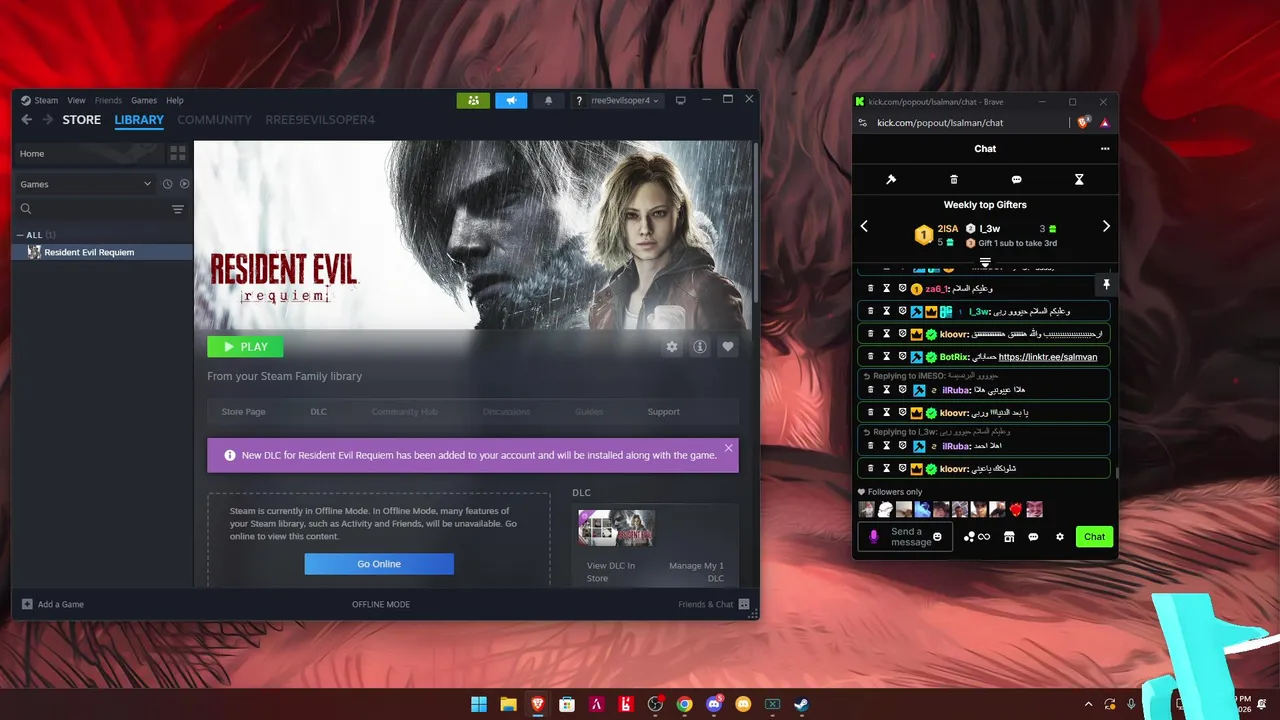Show previous weekly gifters page
1280x720 pixels.
pyautogui.click(x=865, y=226)
